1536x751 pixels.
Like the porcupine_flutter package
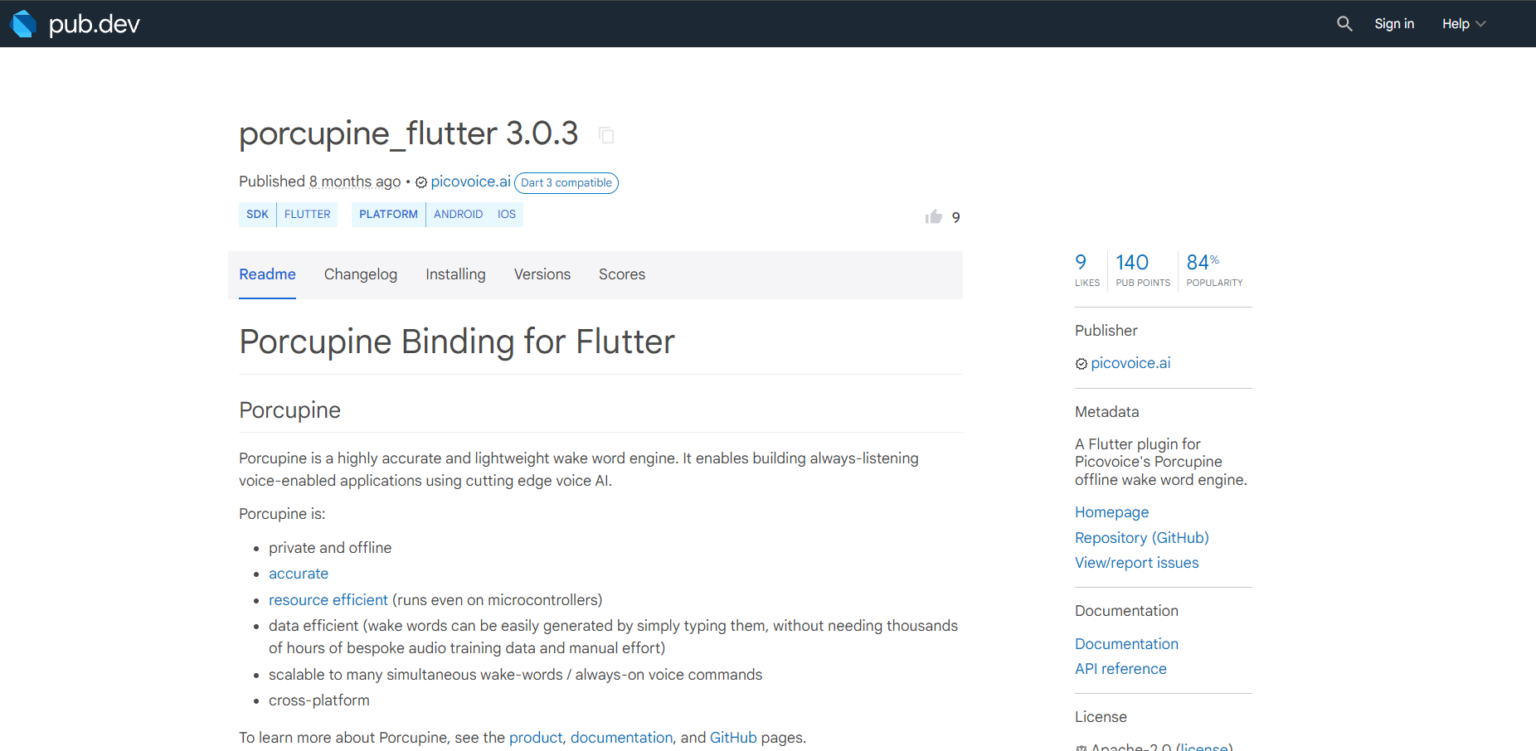tap(933, 216)
